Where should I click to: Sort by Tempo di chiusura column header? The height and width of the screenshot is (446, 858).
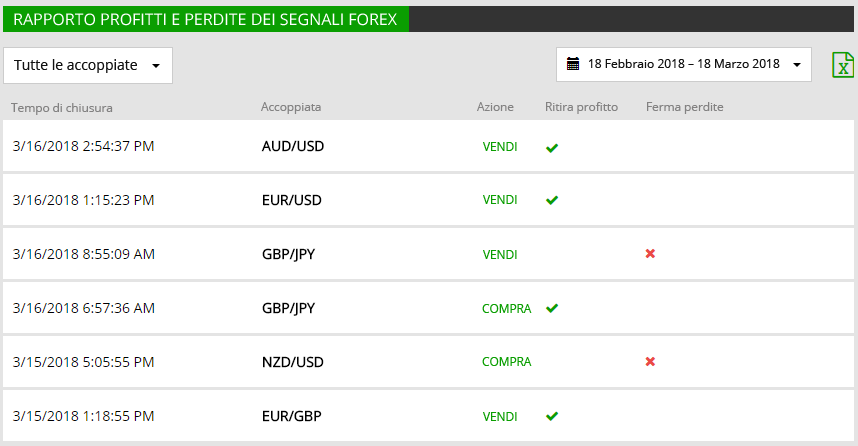click(x=62, y=108)
